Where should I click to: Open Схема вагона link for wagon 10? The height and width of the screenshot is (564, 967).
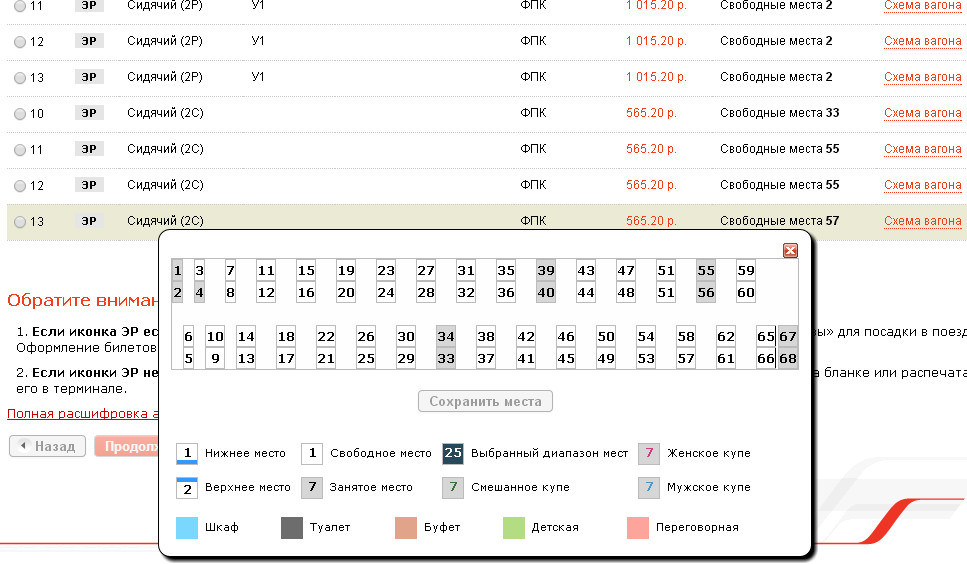tap(922, 113)
